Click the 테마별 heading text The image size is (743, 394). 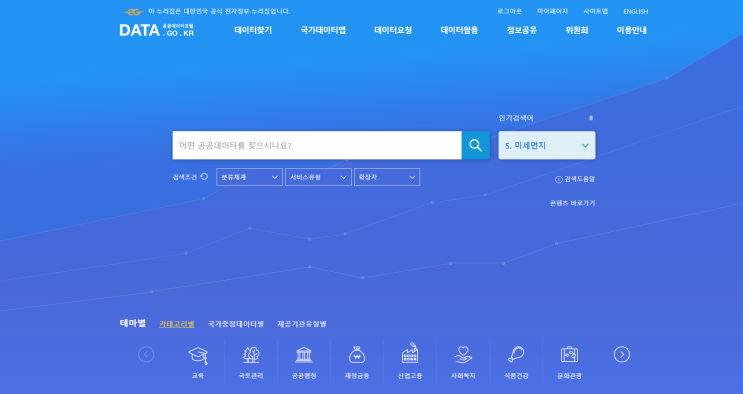133,323
